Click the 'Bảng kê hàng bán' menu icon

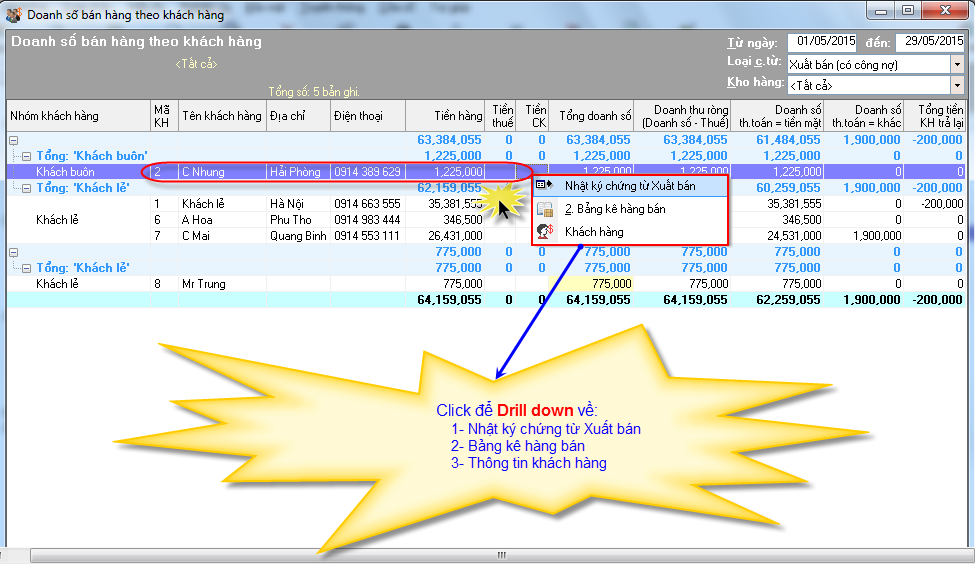(545, 209)
